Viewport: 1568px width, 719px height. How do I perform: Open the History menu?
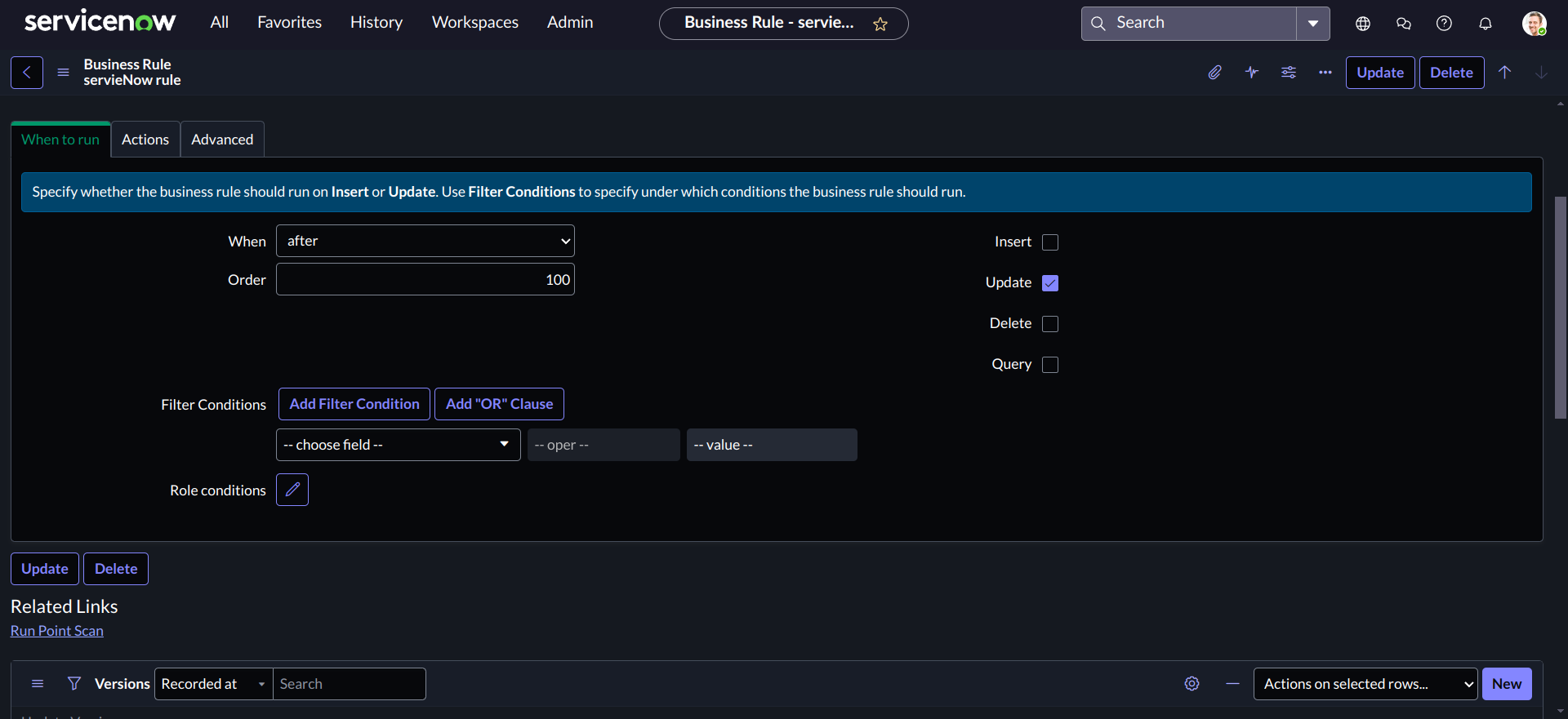click(x=376, y=23)
